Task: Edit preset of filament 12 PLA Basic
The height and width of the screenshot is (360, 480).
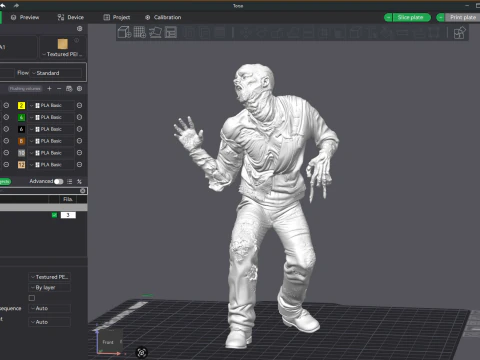Action: point(79,164)
